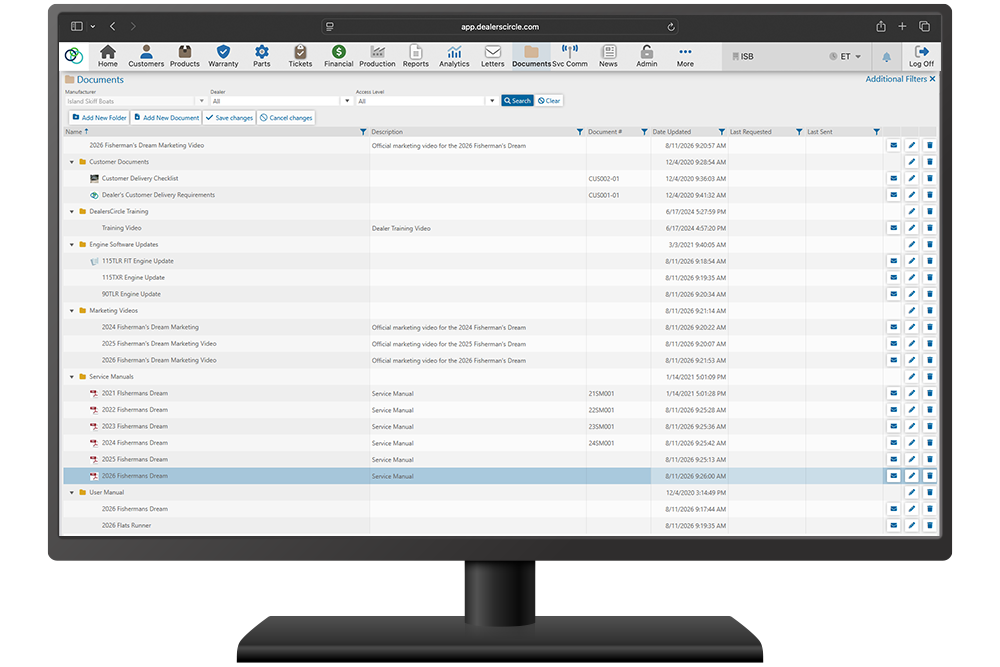Viewport: 1000px width, 667px height.
Task: Delete the 90TLR Engine Update row
Action: (929, 294)
